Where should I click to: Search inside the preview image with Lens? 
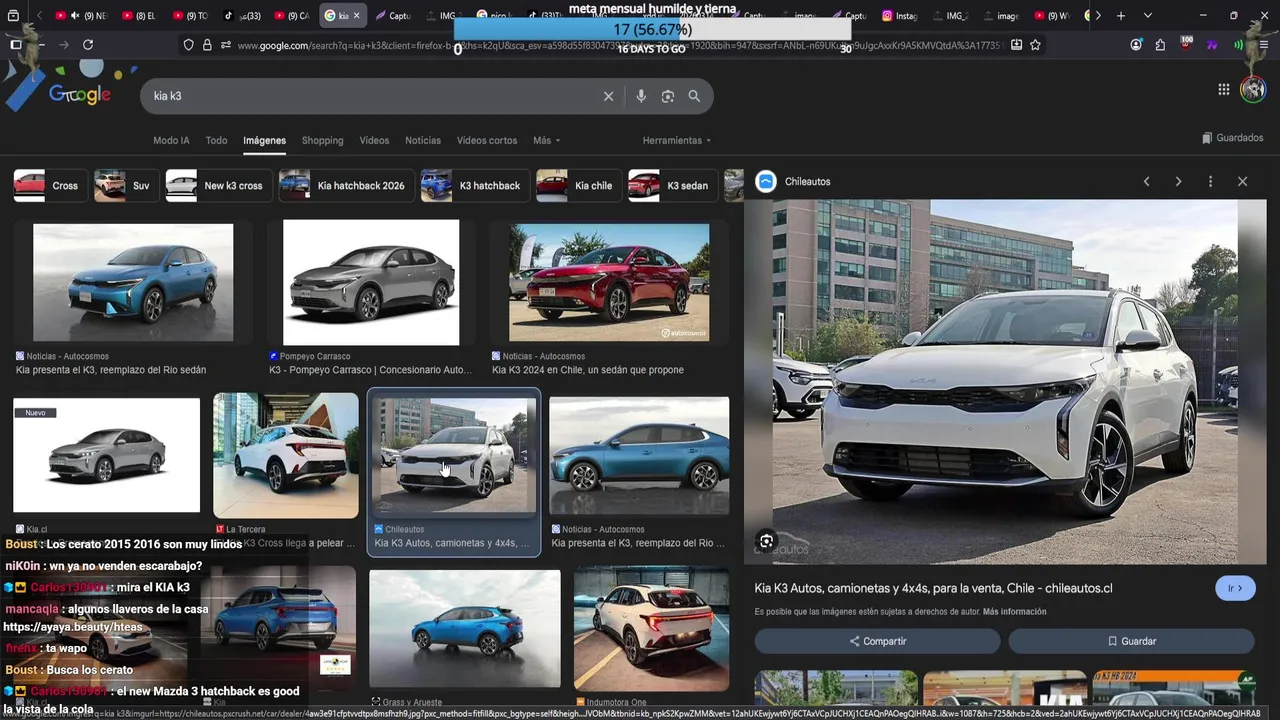click(x=766, y=541)
